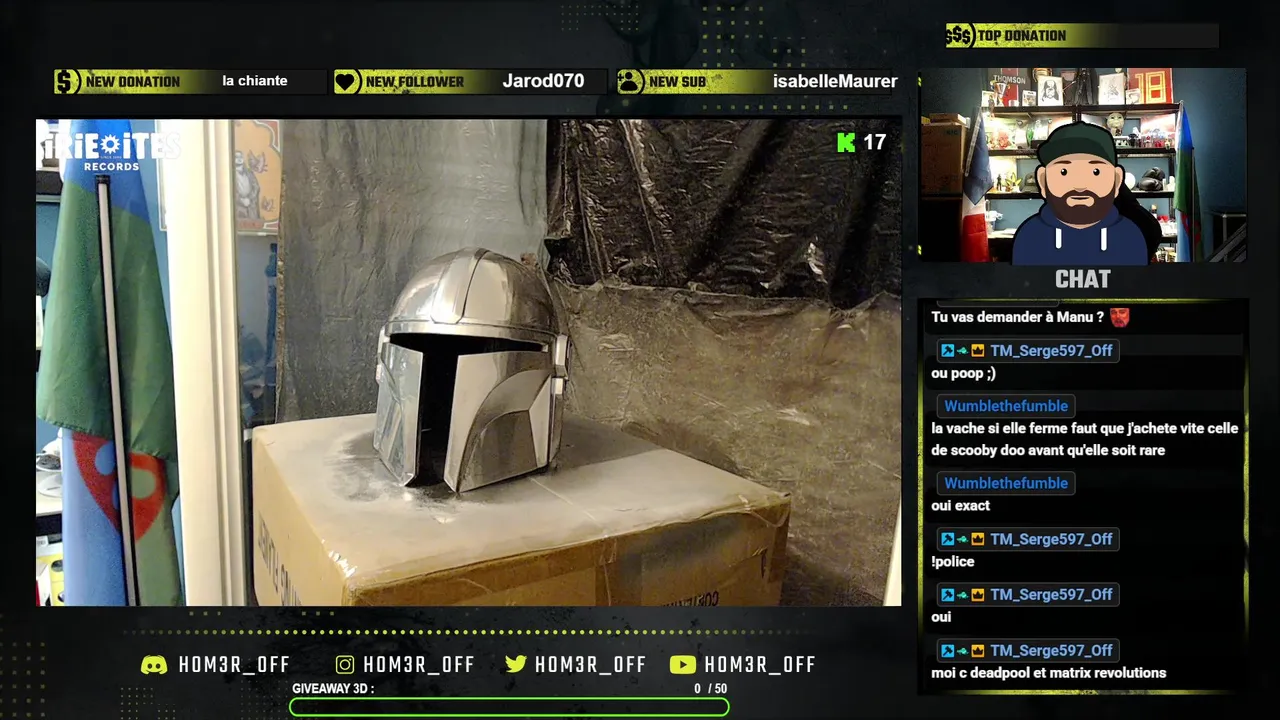Click the streamer avatar webcam panel
The height and width of the screenshot is (720, 1280).
(1082, 166)
